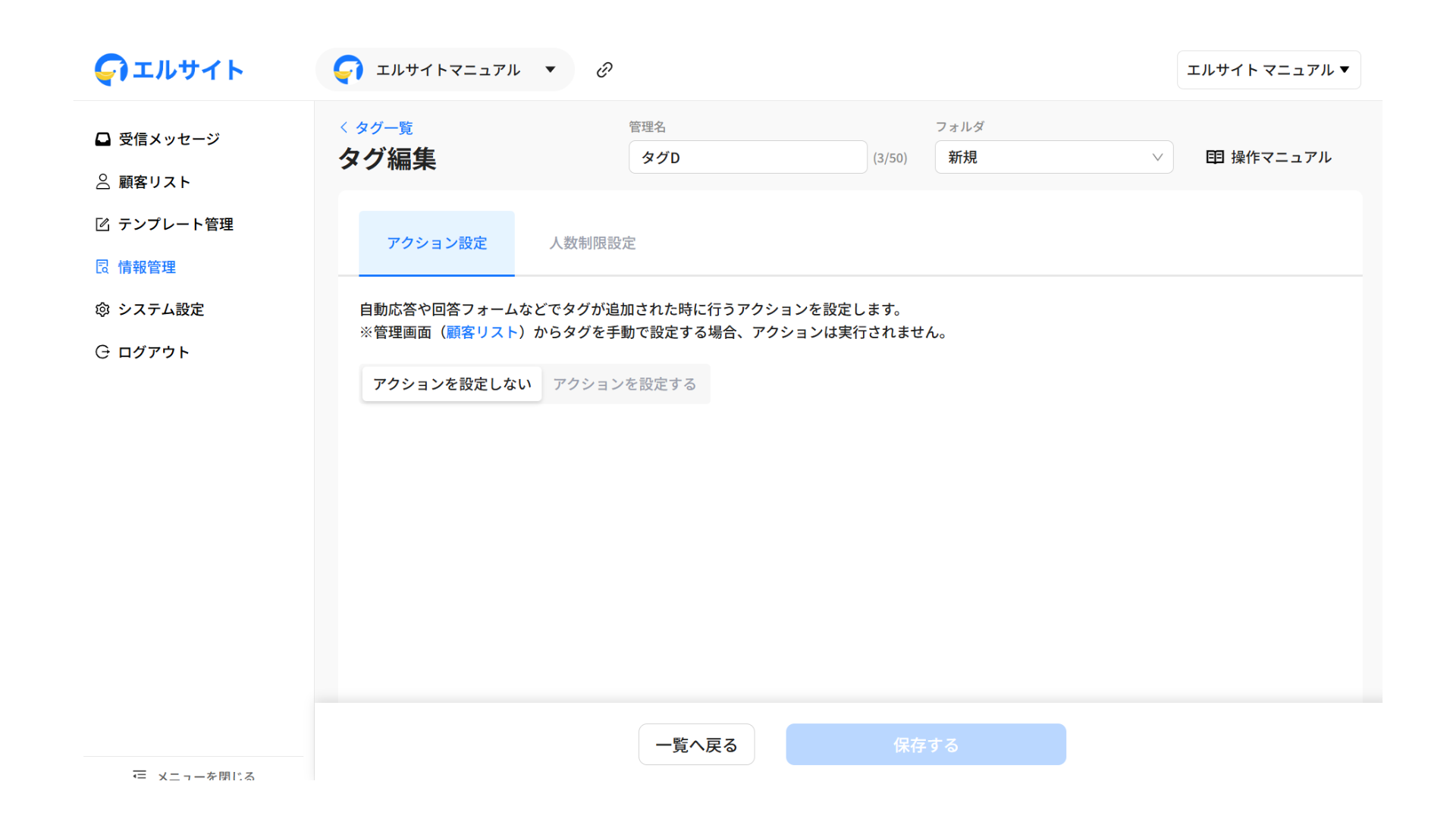Click the 操作マニュアル book icon

click(1214, 157)
